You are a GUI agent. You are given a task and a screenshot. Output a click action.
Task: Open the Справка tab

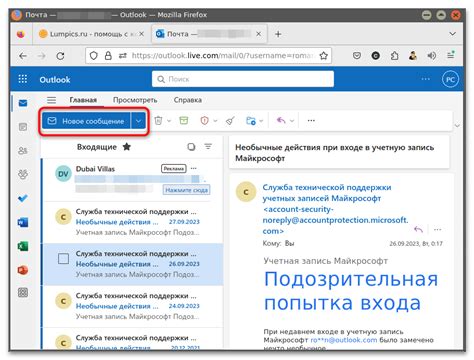(188, 100)
